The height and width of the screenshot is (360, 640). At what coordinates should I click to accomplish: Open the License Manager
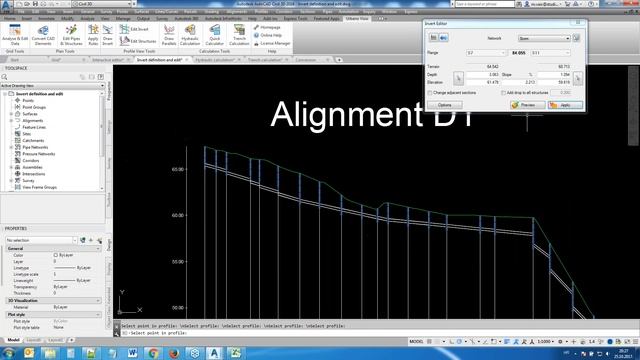point(272,43)
